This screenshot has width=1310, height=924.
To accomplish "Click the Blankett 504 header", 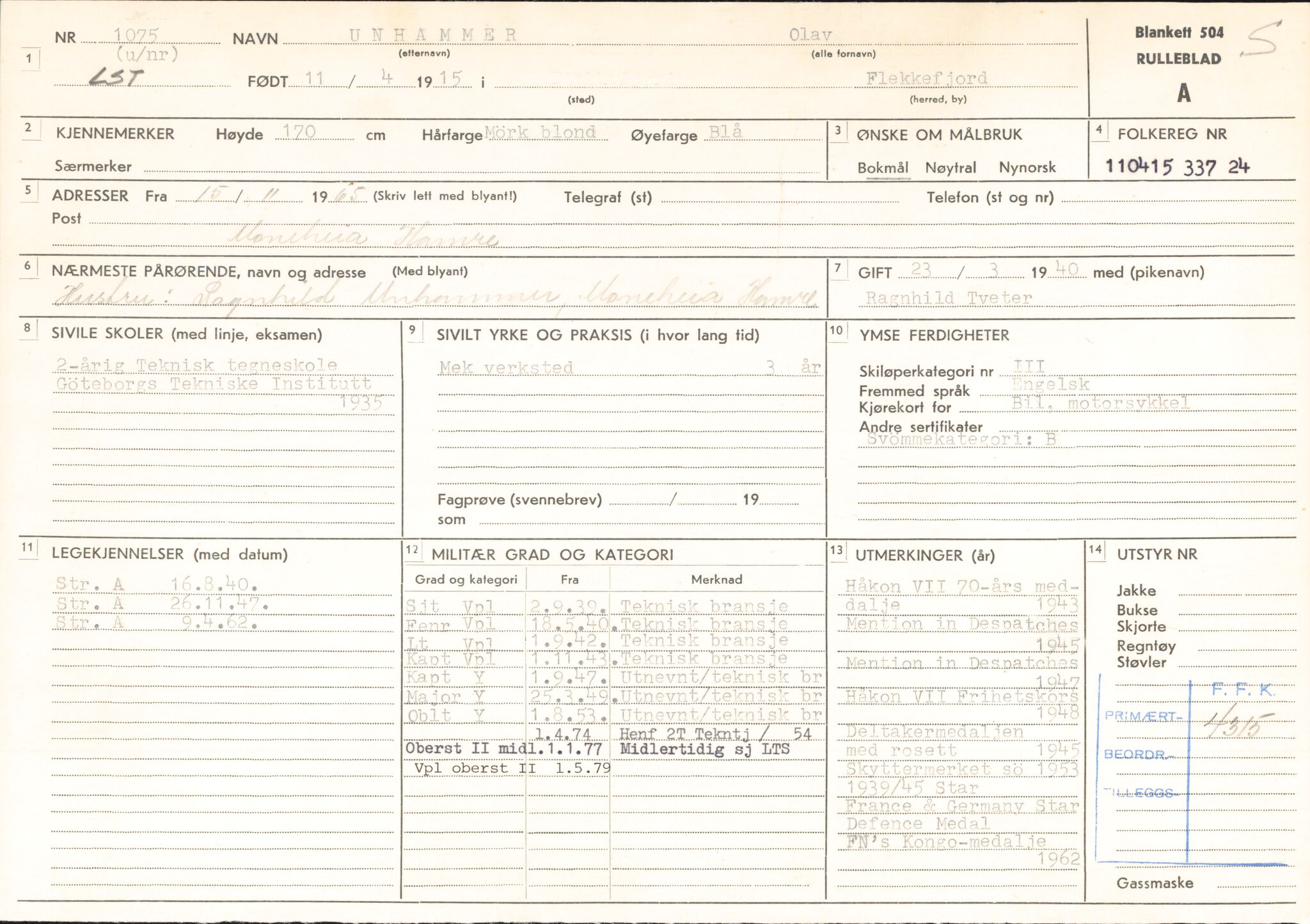I will [1180, 33].
